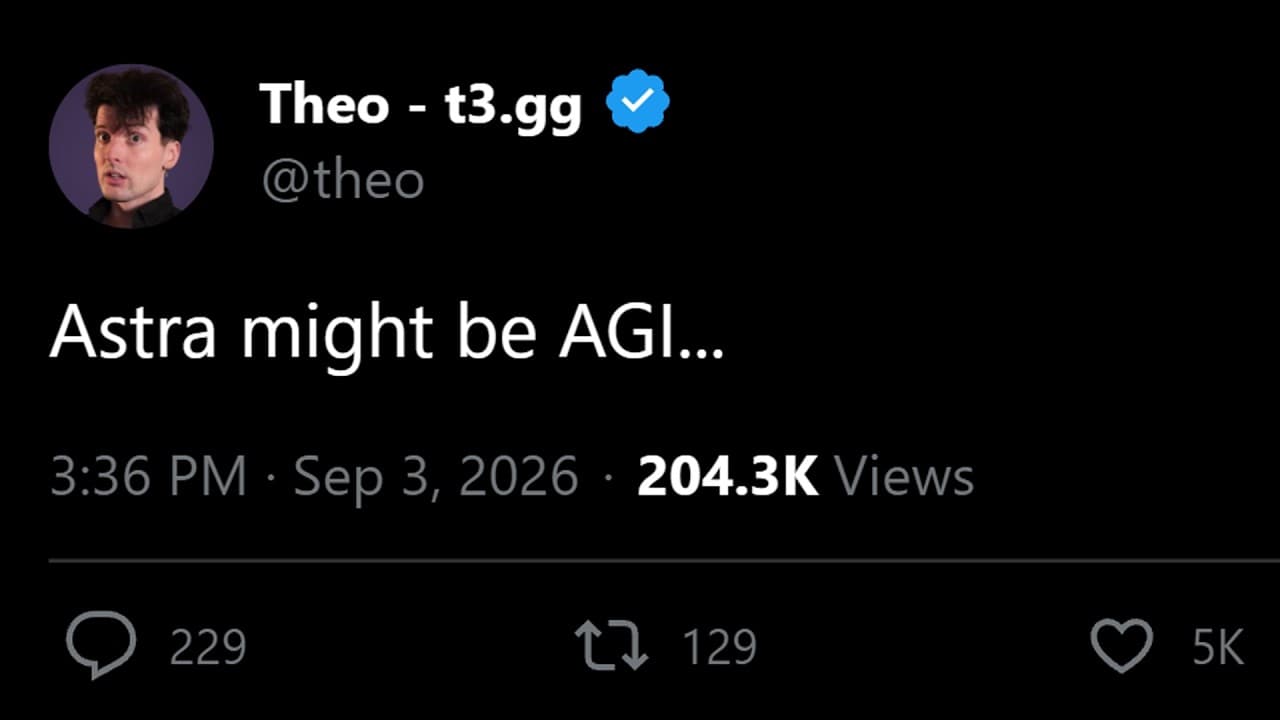The image size is (1280, 720).
Task: Select the "Astra might be AGI..." tweet text
Action: point(386,332)
